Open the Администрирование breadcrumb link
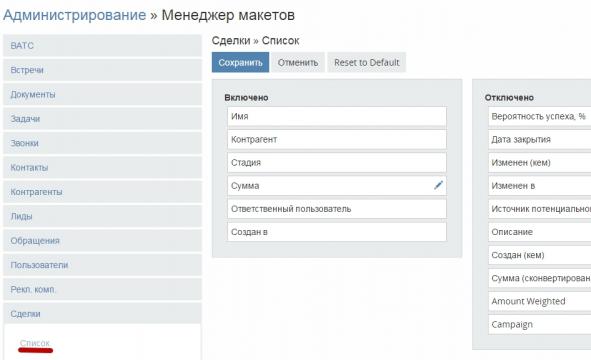The width and height of the screenshot is (591, 360). tap(74, 15)
